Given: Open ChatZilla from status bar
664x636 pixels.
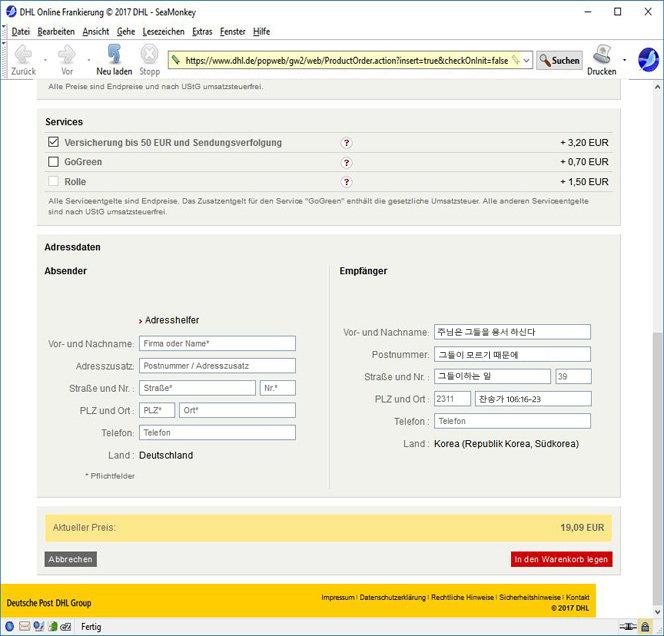Looking at the screenshot, I should coord(66,627).
